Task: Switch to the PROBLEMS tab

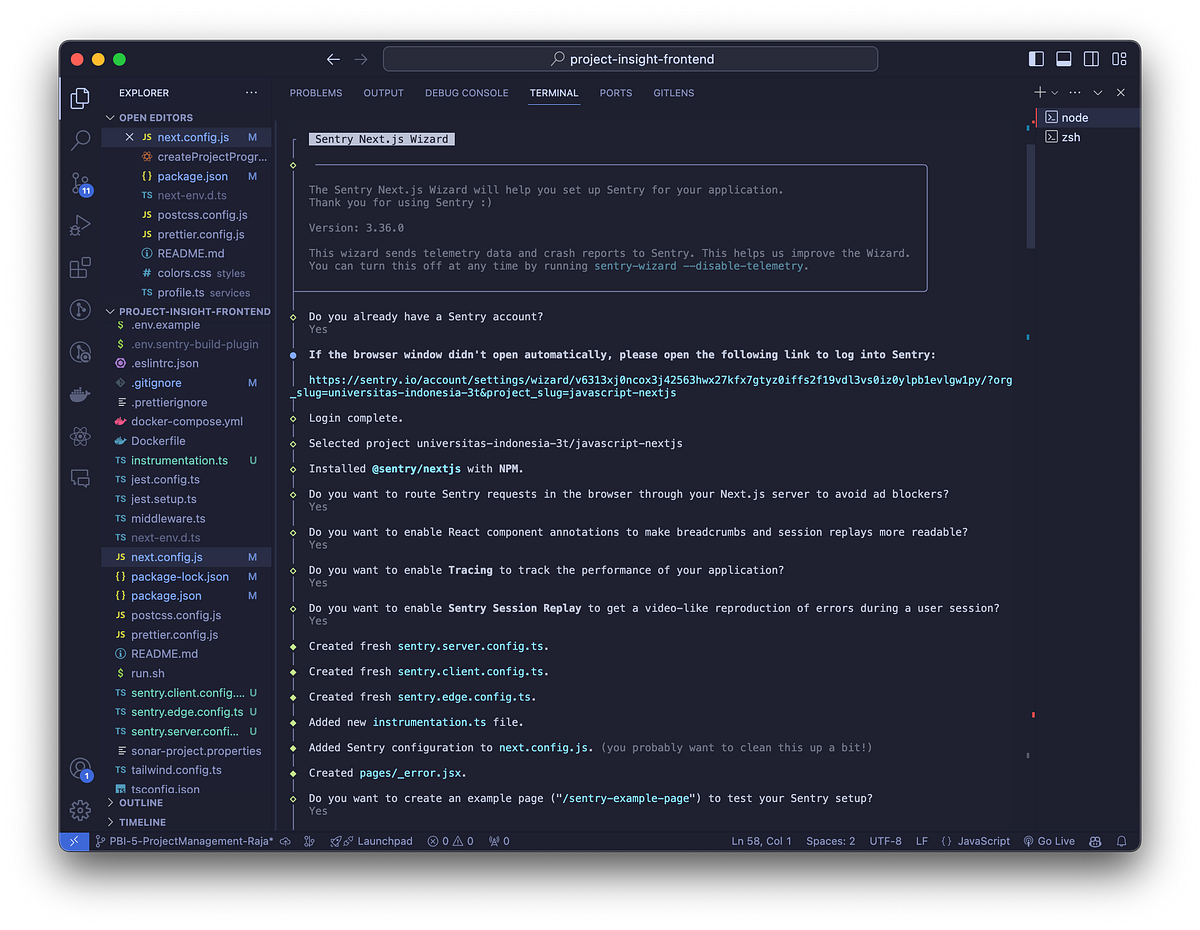Action: [316, 92]
